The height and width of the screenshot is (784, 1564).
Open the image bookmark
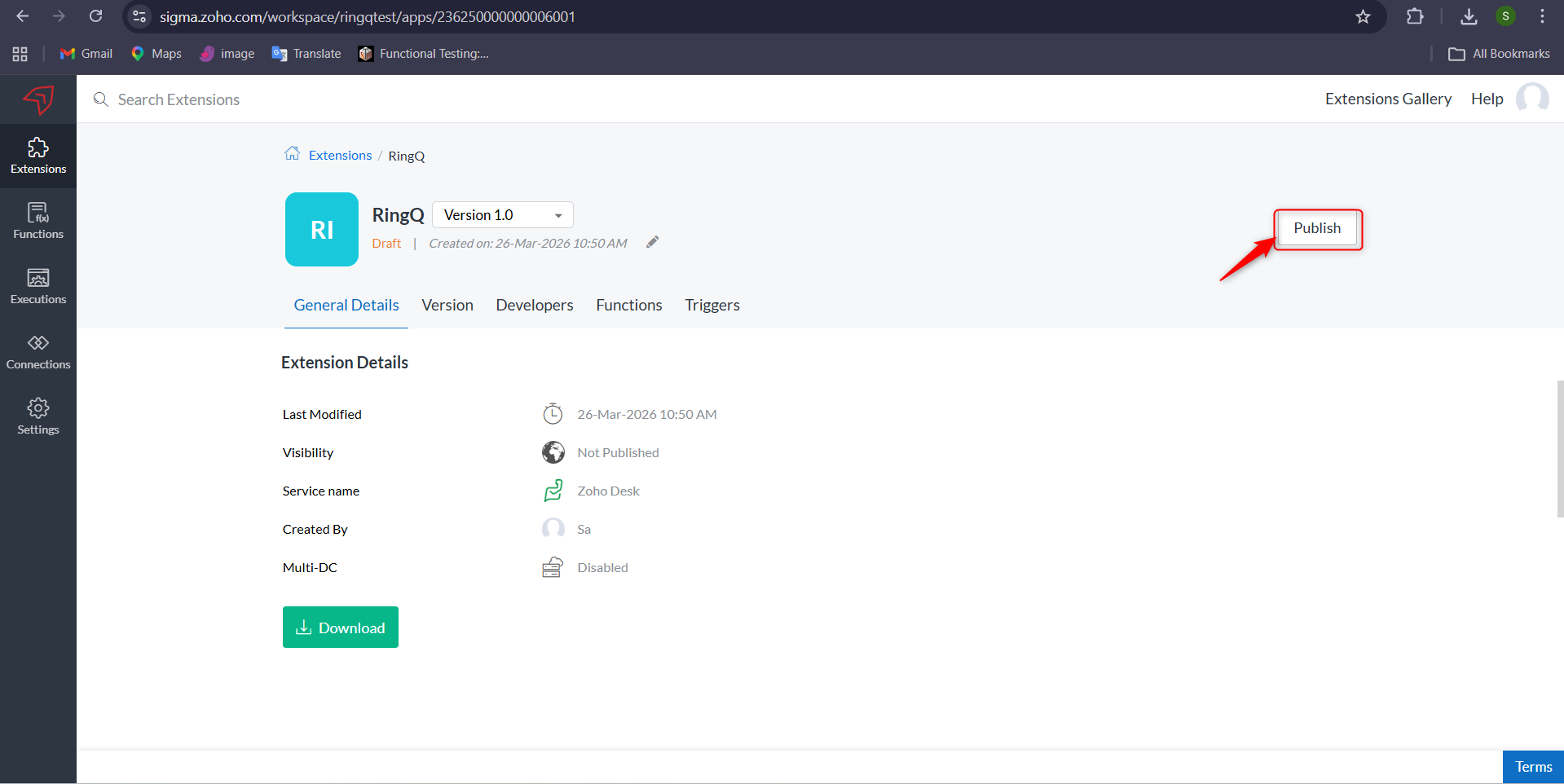tap(227, 54)
